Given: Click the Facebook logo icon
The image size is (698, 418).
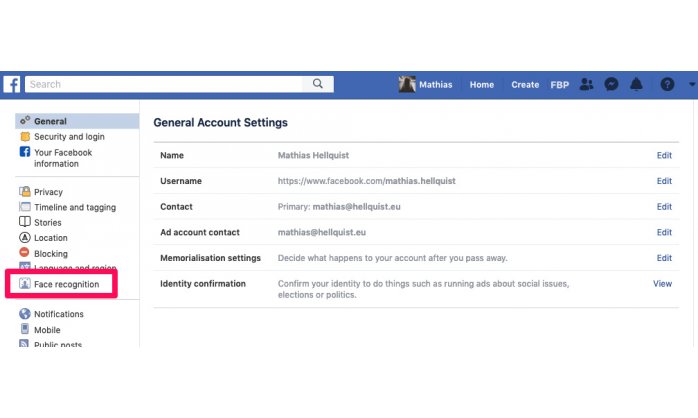Looking at the screenshot, I should tap(12, 84).
